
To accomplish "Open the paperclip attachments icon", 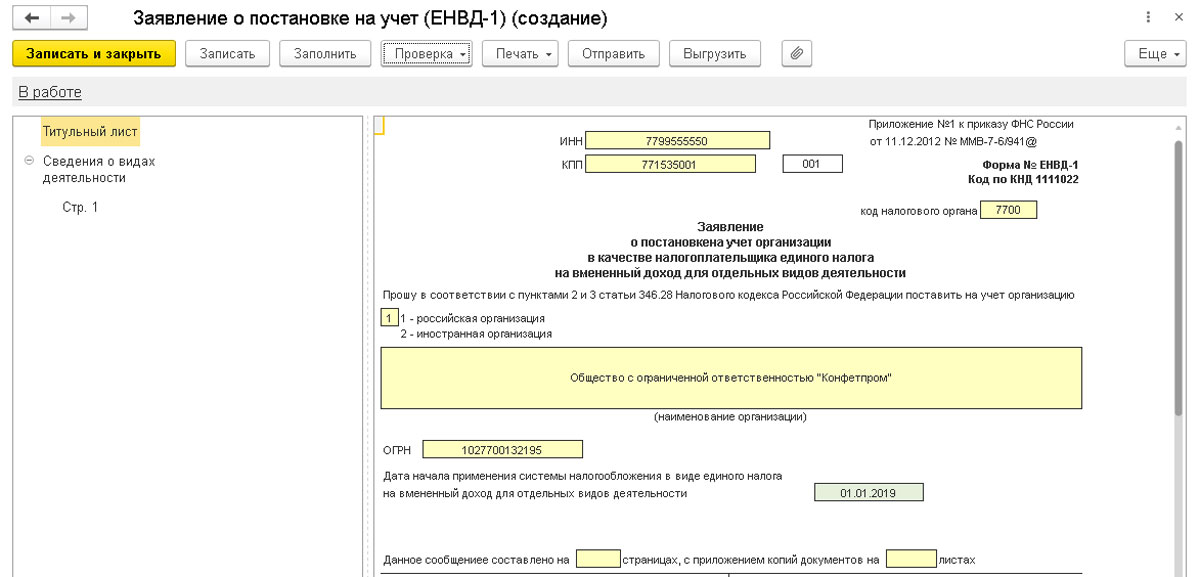I will click(x=796, y=53).
